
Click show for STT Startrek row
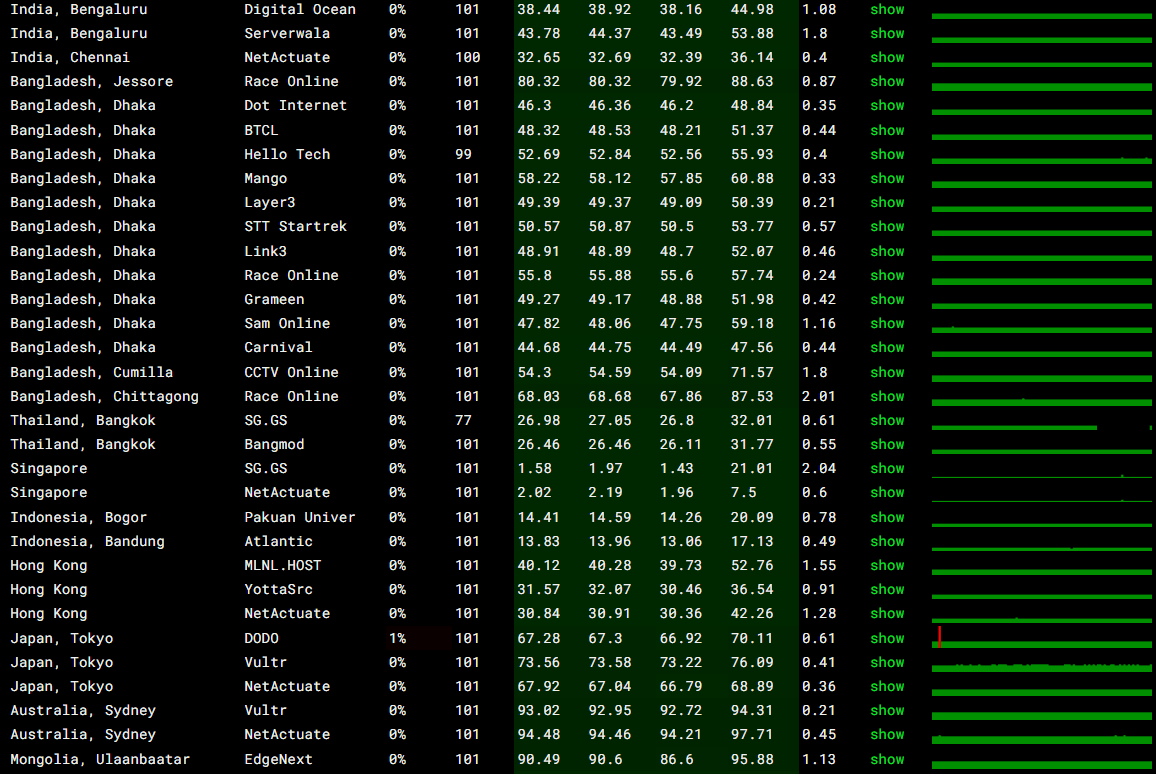887,227
